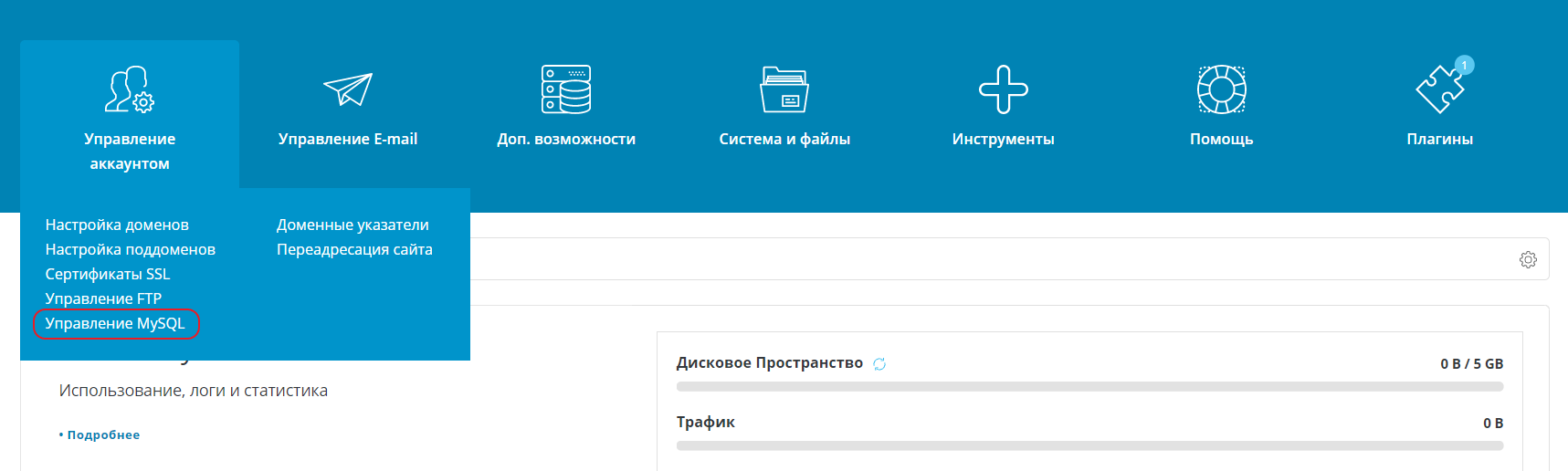Click the notification badge on Плагины

(x=1465, y=65)
